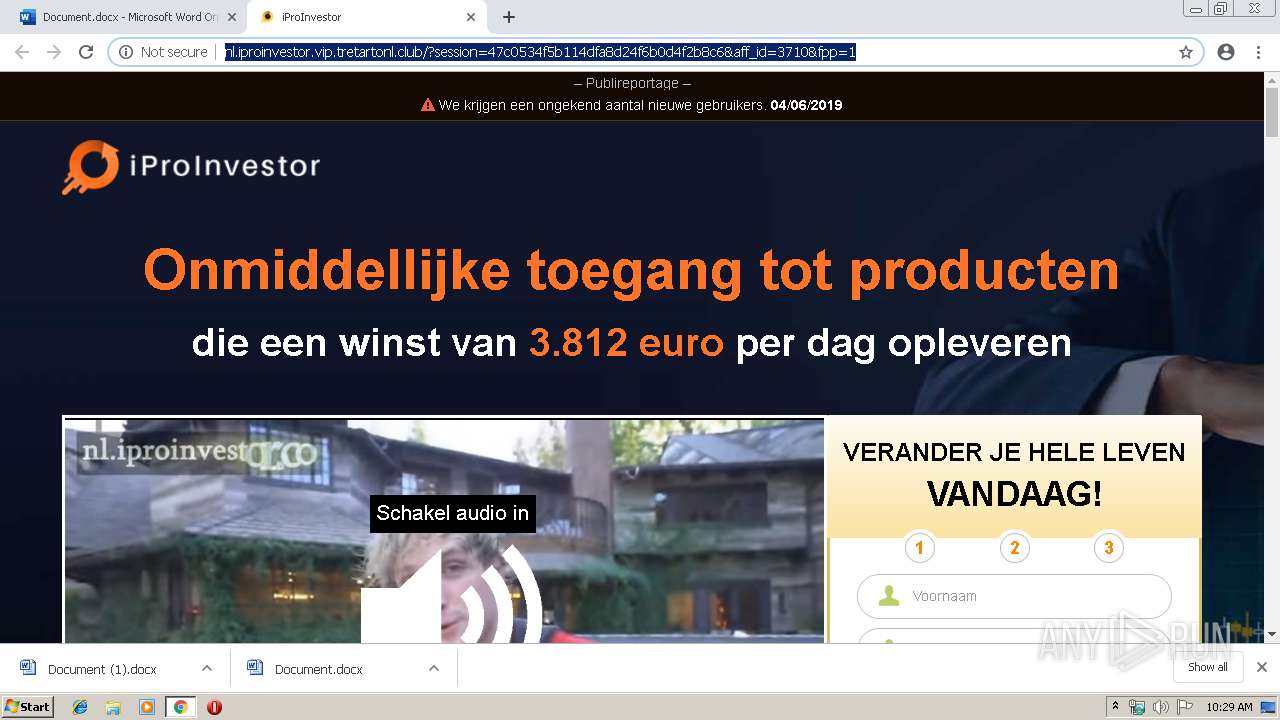
Task: Show all downloads
Action: (1208, 667)
